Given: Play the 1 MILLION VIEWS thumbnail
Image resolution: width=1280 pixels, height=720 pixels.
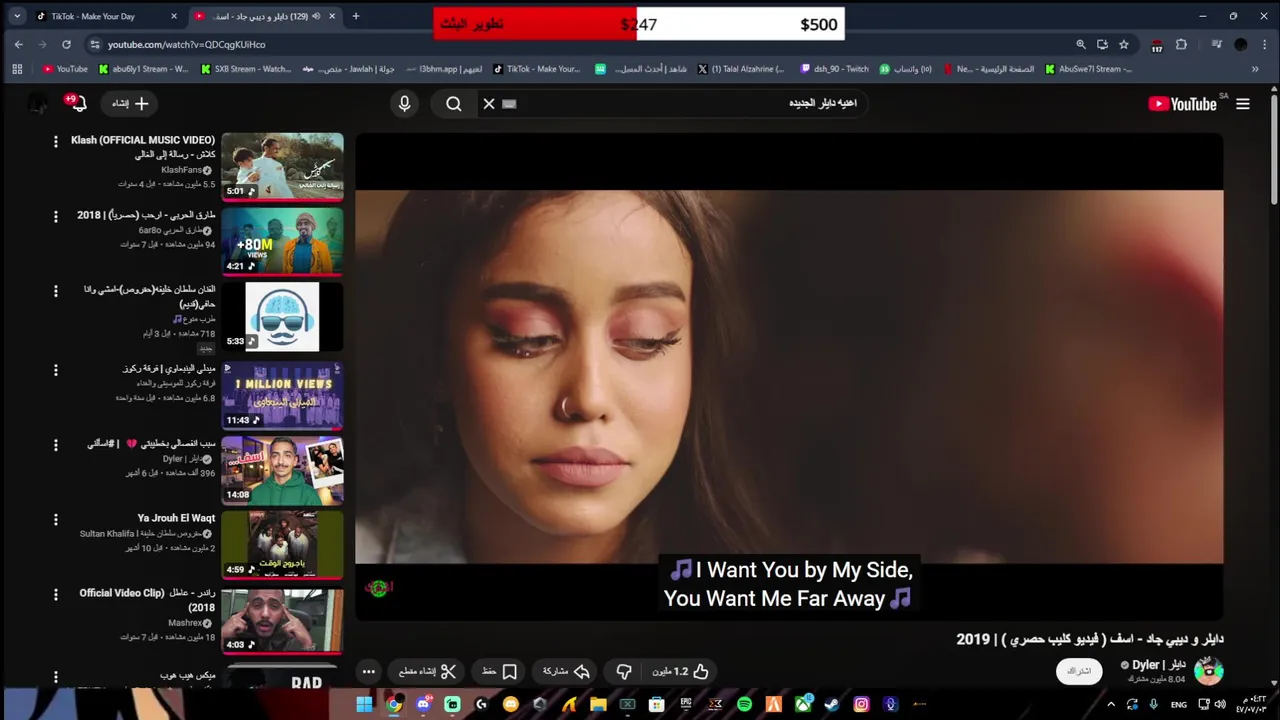Looking at the screenshot, I should (x=282, y=394).
